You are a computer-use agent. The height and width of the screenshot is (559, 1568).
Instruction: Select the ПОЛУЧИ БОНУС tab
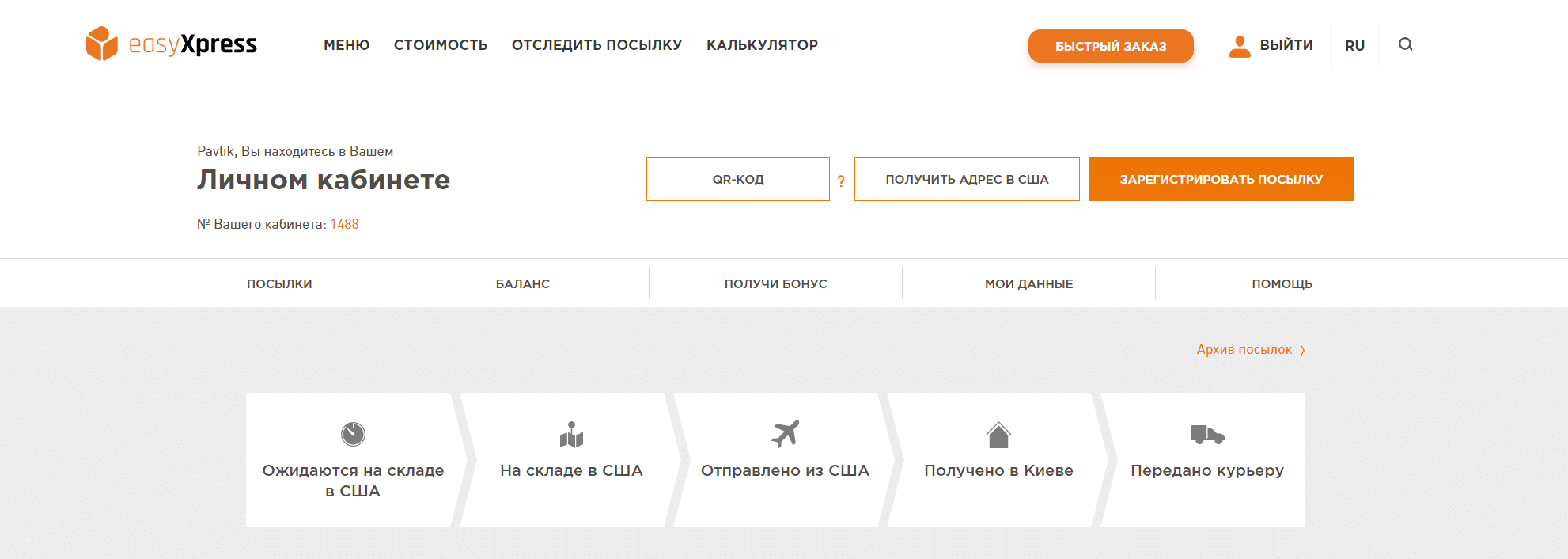[775, 283]
